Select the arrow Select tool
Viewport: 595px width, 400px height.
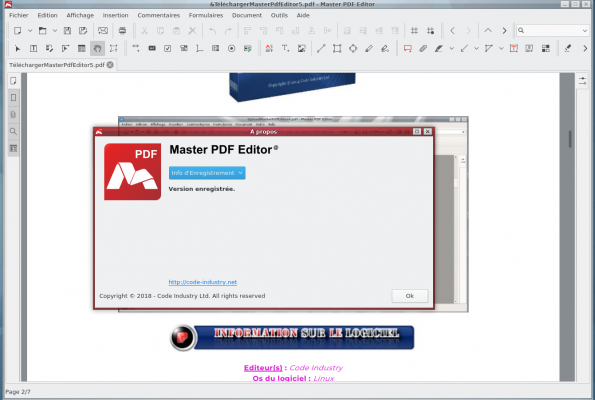coord(17,48)
